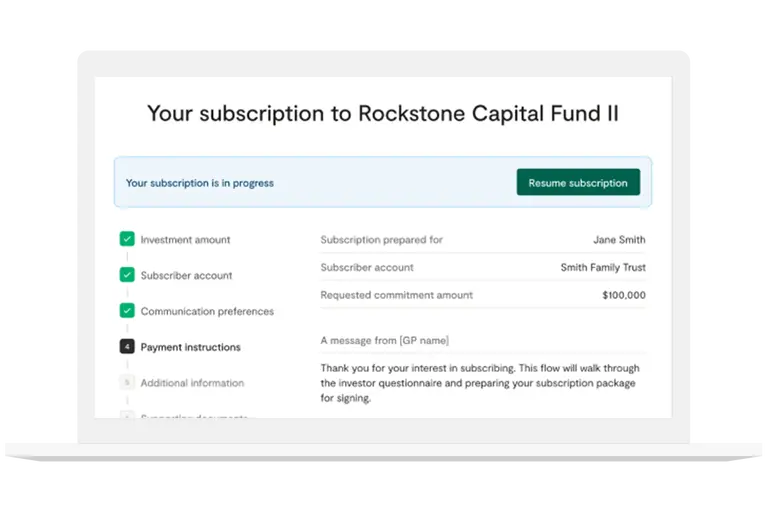Select the green Communication preferences checkmark icon
Image resolution: width=768 pixels, height=512 pixels.
pyautogui.click(x=127, y=311)
